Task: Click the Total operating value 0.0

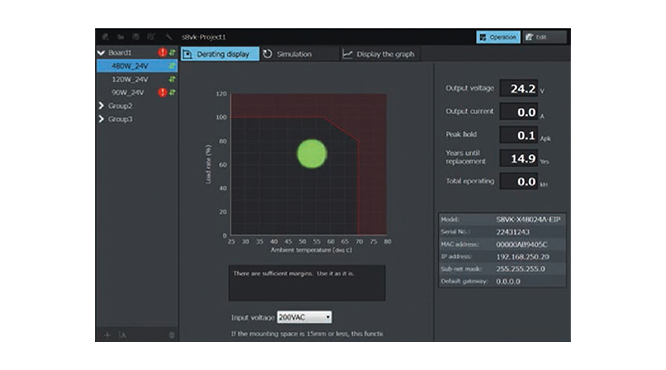Action: [x=519, y=181]
